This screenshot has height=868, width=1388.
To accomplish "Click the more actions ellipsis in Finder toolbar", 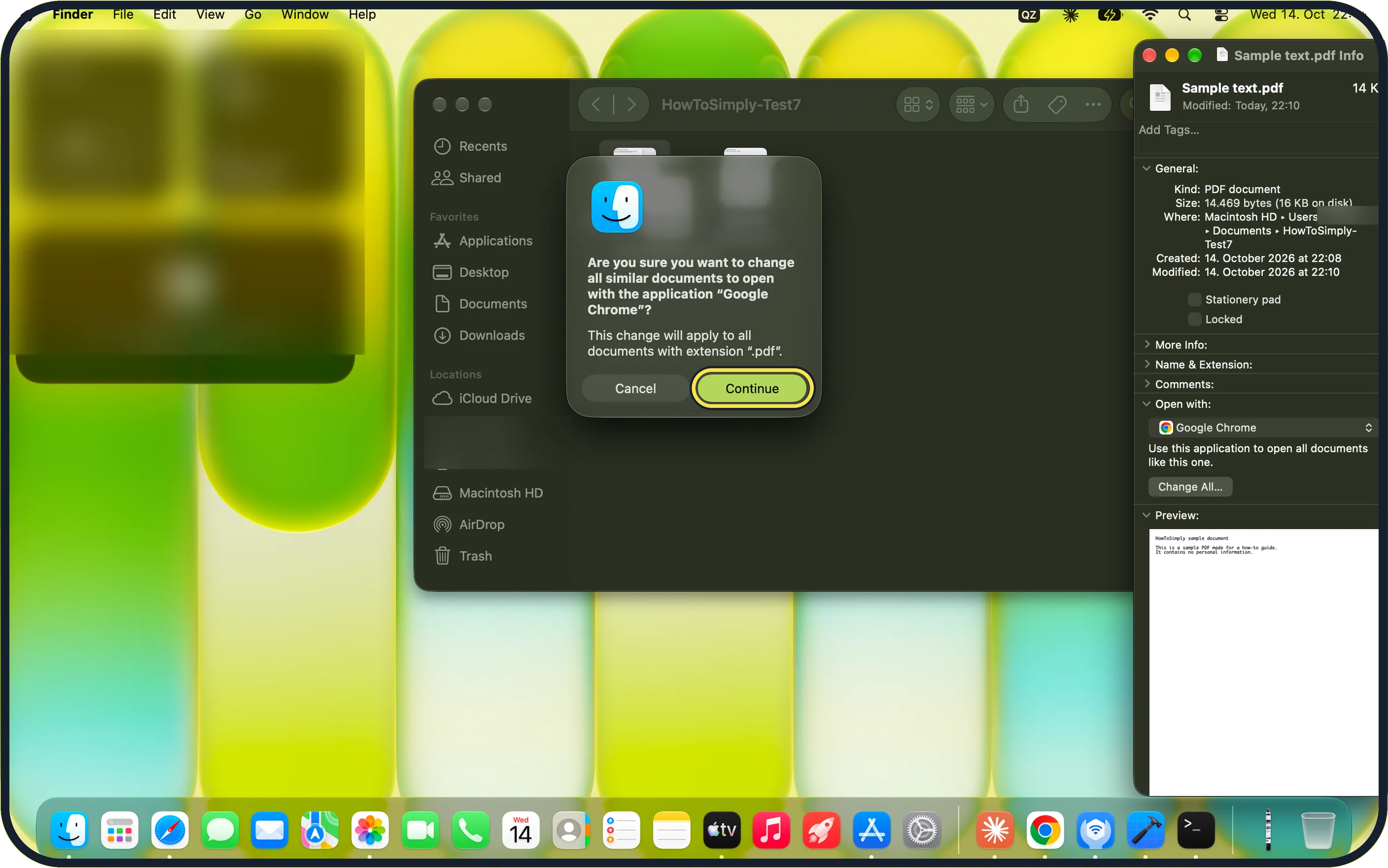I will click(1093, 104).
